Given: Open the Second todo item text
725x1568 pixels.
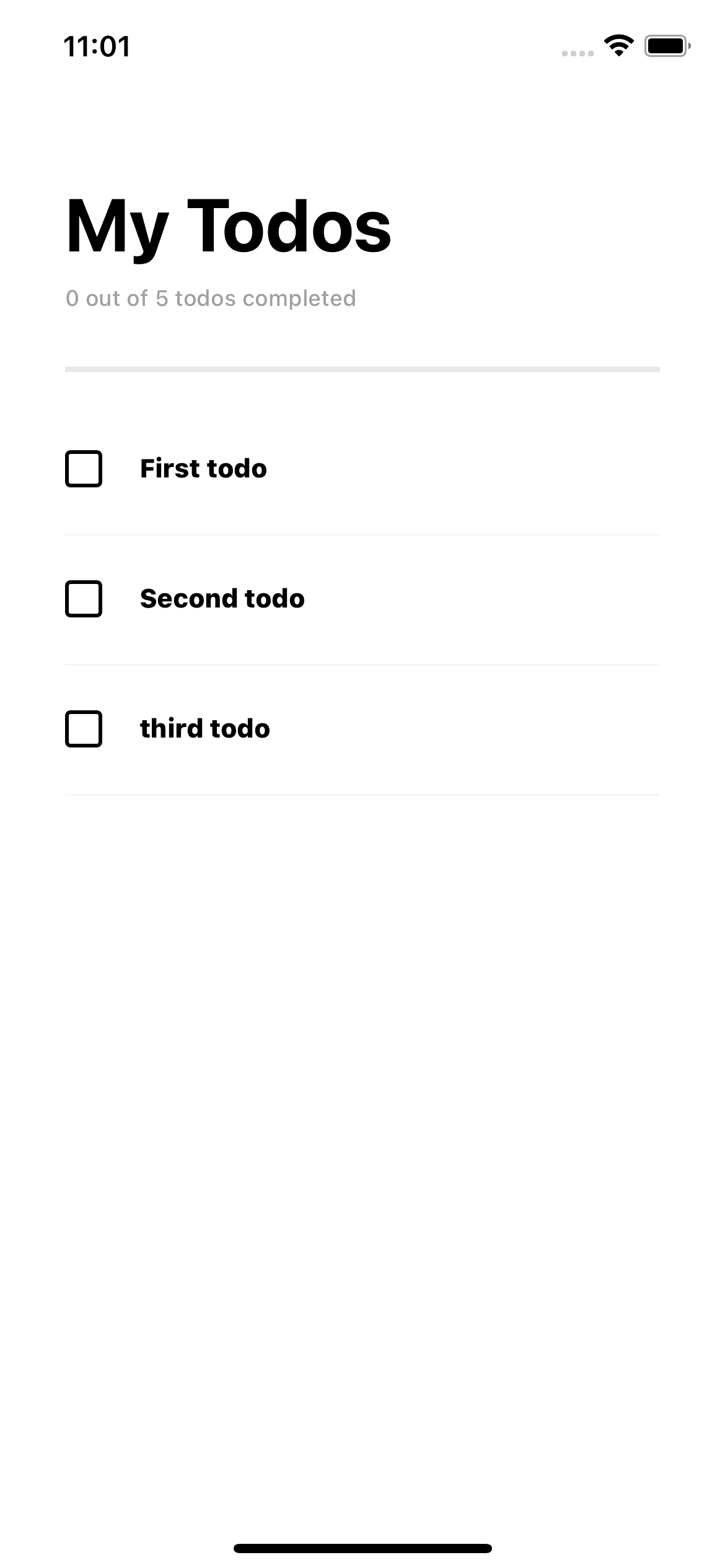Looking at the screenshot, I should click(x=222, y=599).
